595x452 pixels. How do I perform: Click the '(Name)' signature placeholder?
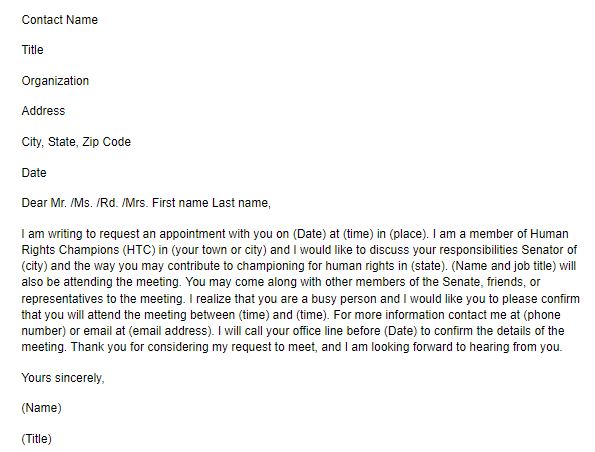tap(41, 408)
